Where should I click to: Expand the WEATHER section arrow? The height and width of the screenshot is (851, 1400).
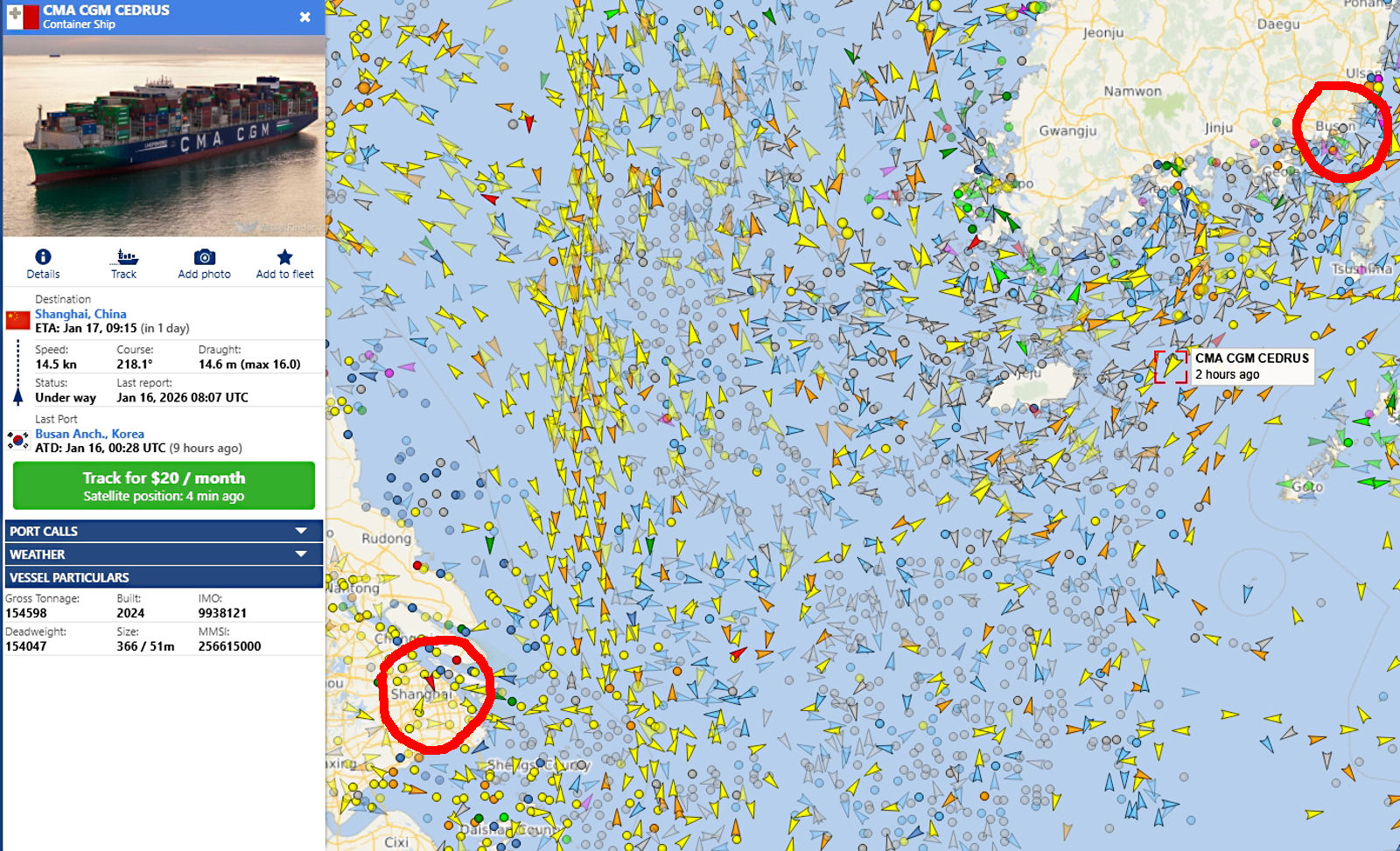[x=301, y=555]
